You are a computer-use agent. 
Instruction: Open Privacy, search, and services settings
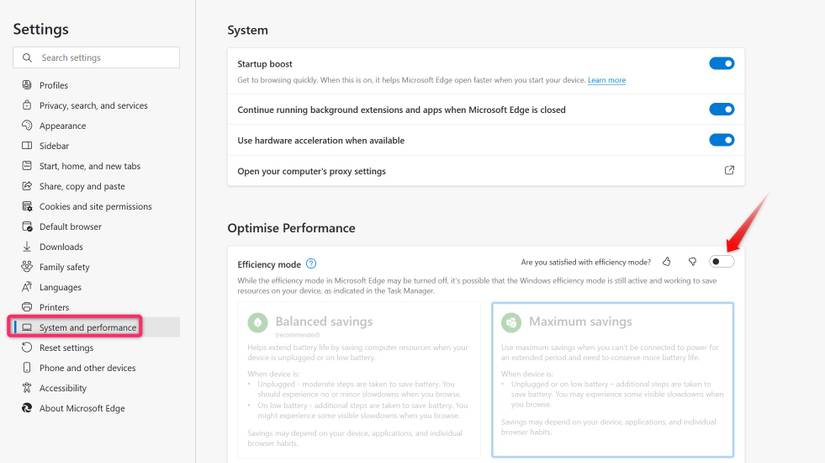pos(93,106)
